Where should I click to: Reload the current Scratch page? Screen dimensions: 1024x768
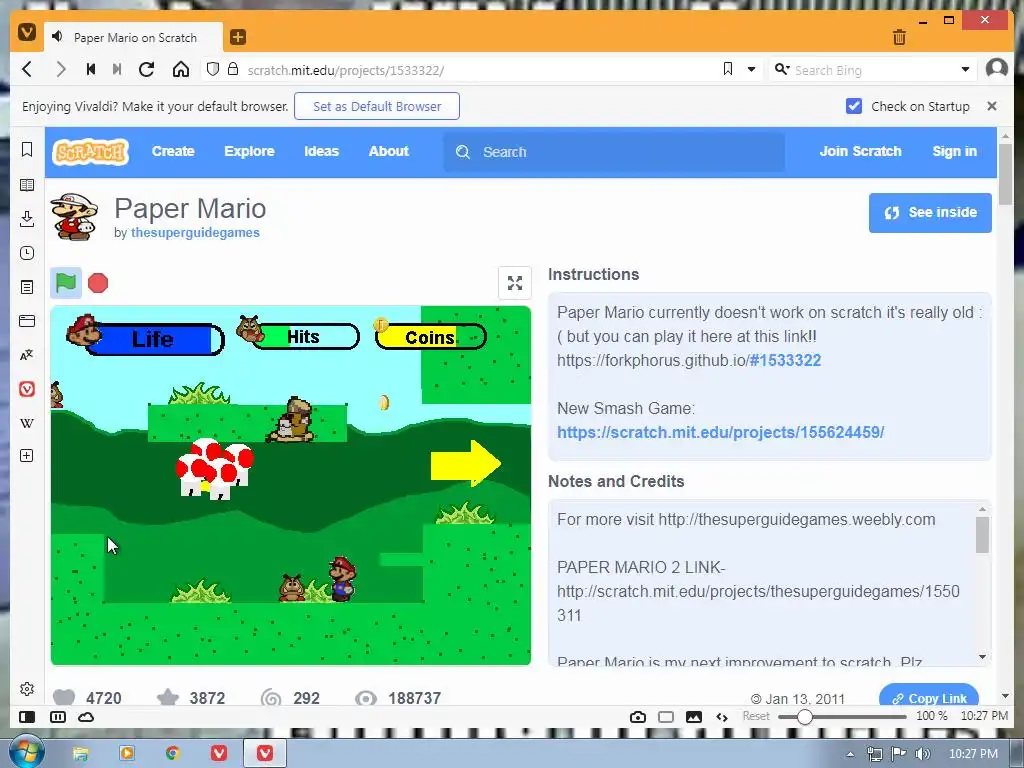146,69
